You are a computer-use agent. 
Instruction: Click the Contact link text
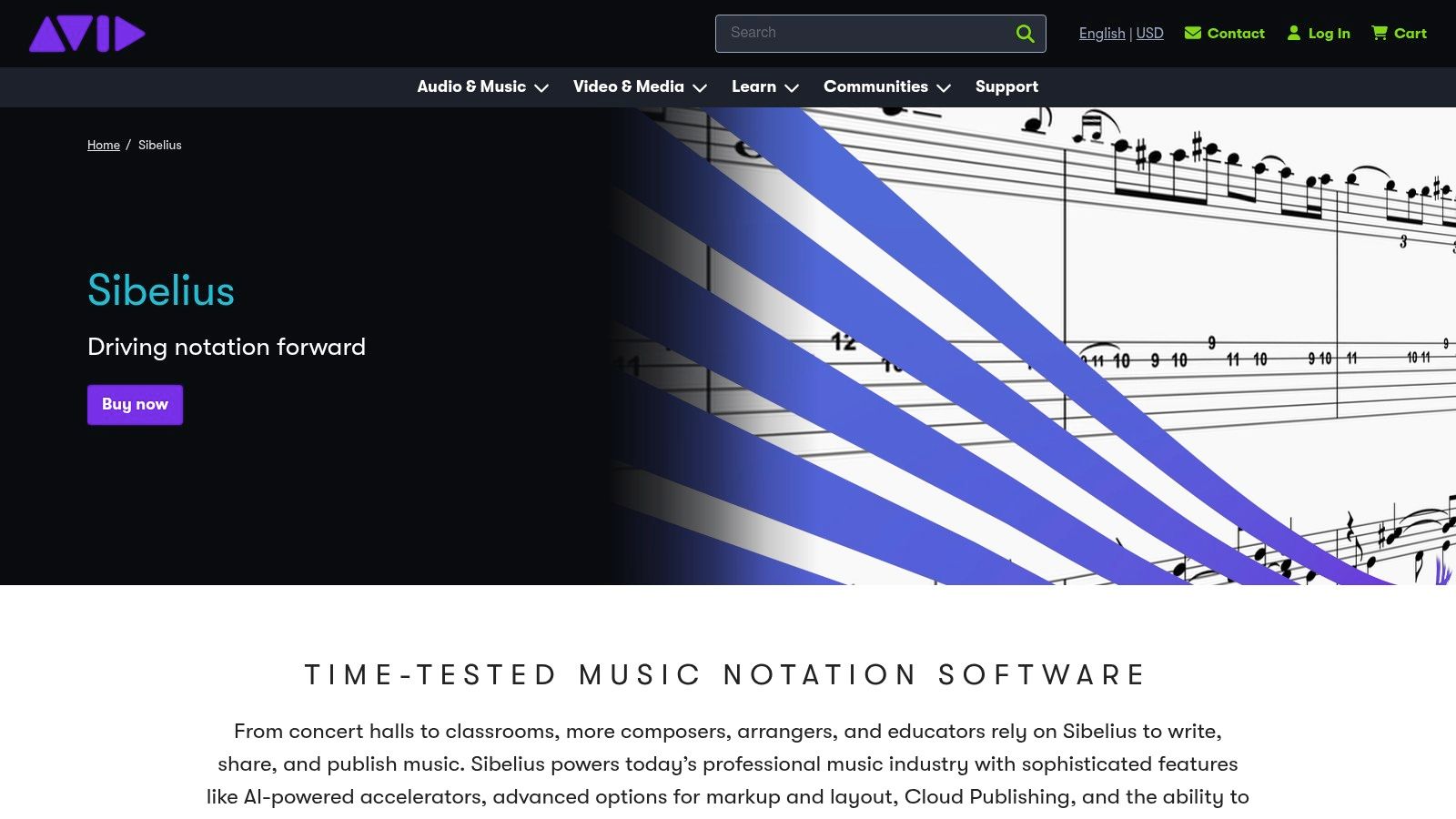1236,33
